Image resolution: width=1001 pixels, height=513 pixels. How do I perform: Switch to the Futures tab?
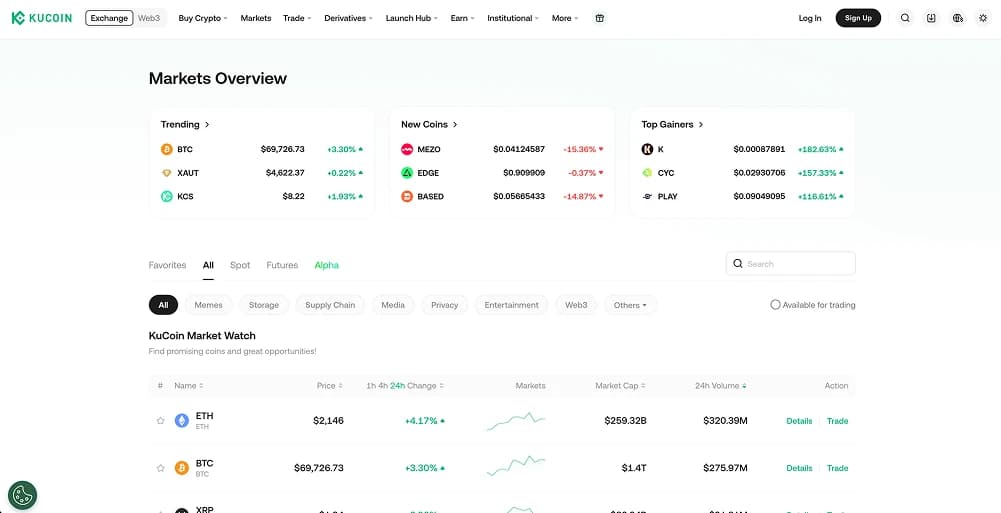(282, 265)
